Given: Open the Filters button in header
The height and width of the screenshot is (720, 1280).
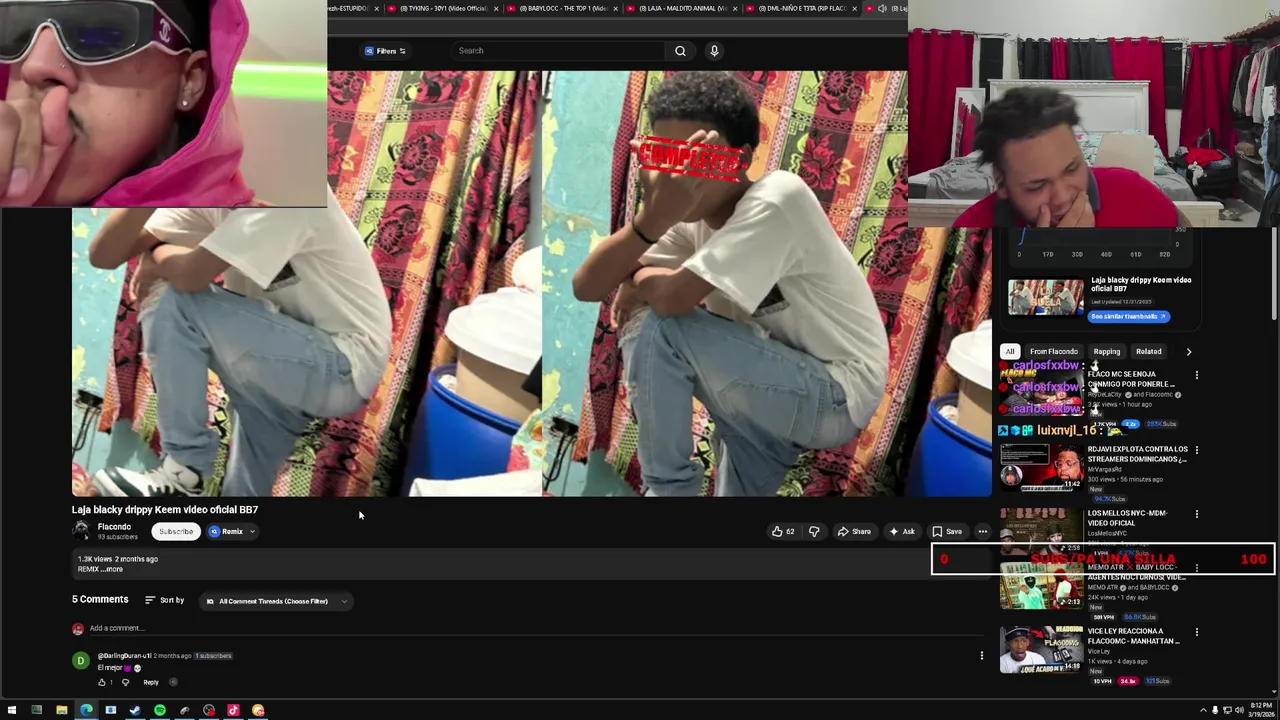Looking at the screenshot, I should click(385, 51).
